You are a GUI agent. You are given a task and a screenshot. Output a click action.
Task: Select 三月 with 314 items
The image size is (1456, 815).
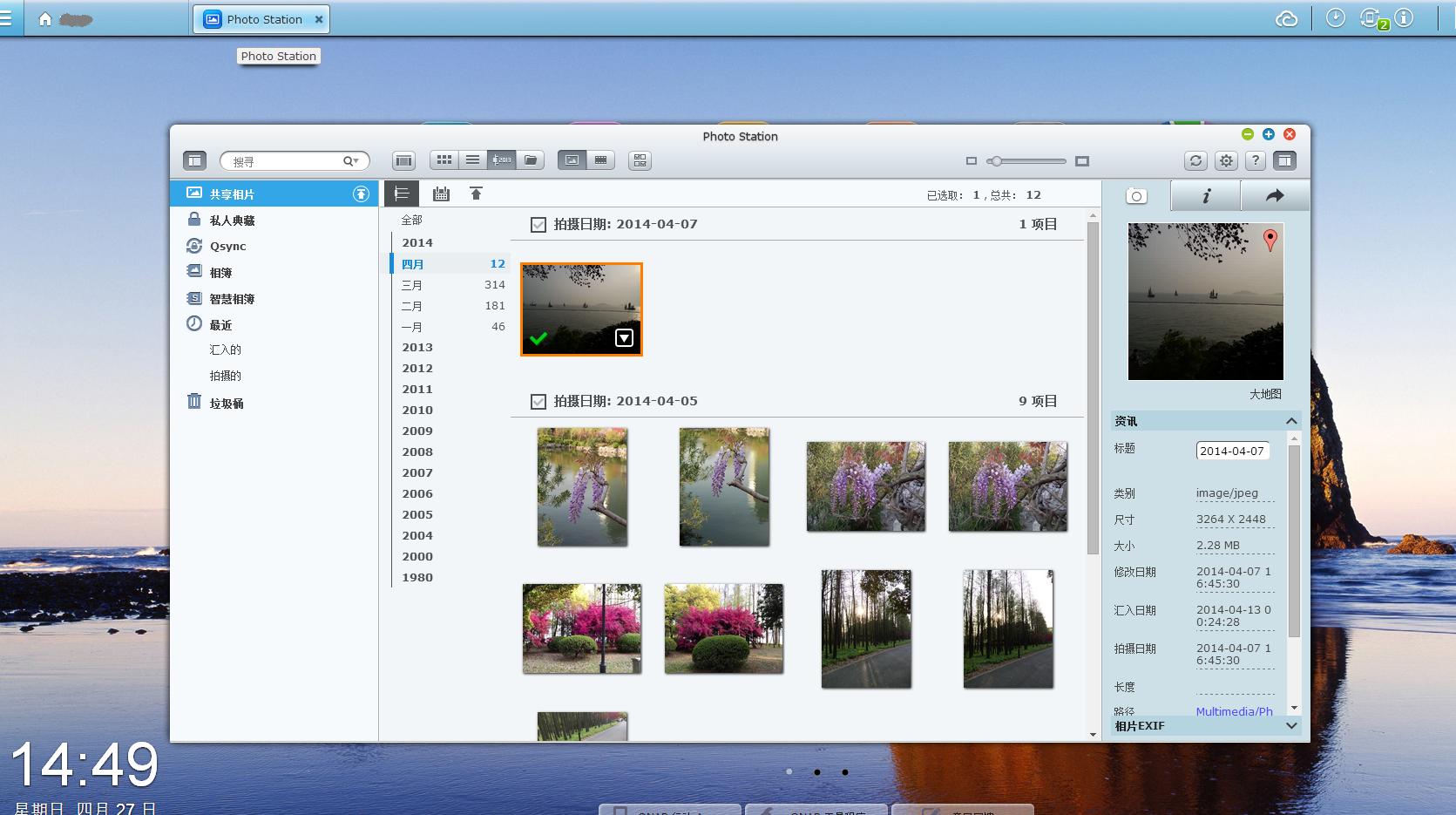451,285
